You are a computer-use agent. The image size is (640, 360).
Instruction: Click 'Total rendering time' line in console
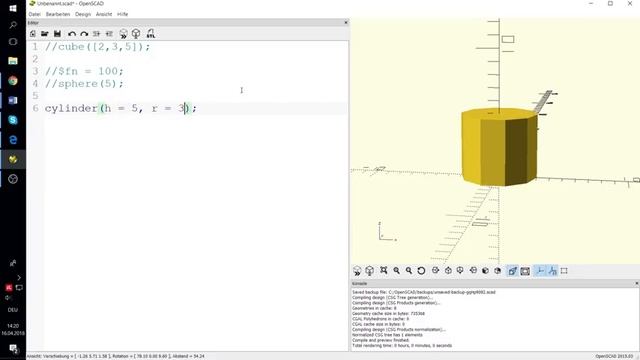pyautogui.click(x=402, y=345)
